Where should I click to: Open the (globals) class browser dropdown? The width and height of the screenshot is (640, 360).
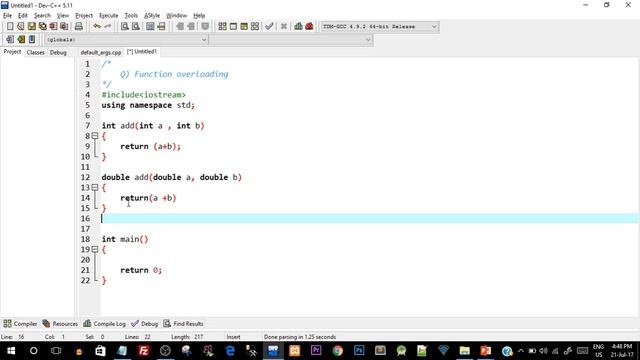[x=126, y=40]
